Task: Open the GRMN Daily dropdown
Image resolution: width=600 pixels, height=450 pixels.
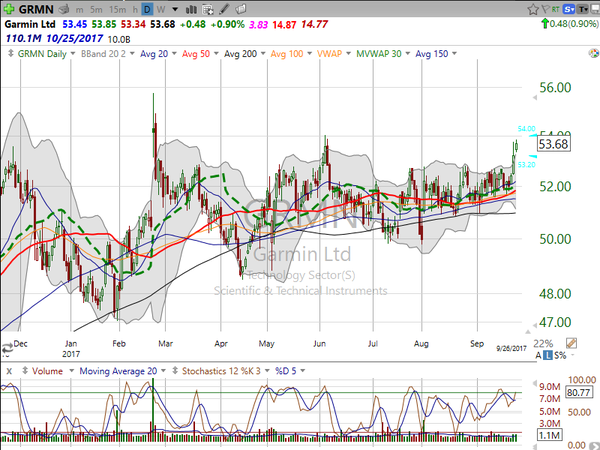Action: tap(73, 54)
